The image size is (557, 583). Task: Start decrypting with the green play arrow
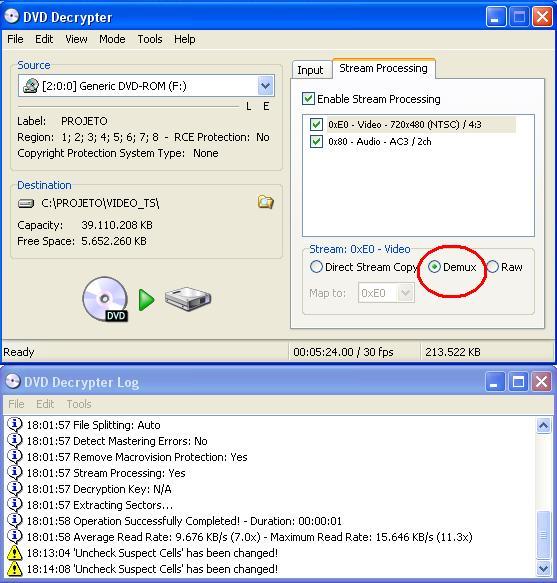(x=146, y=300)
